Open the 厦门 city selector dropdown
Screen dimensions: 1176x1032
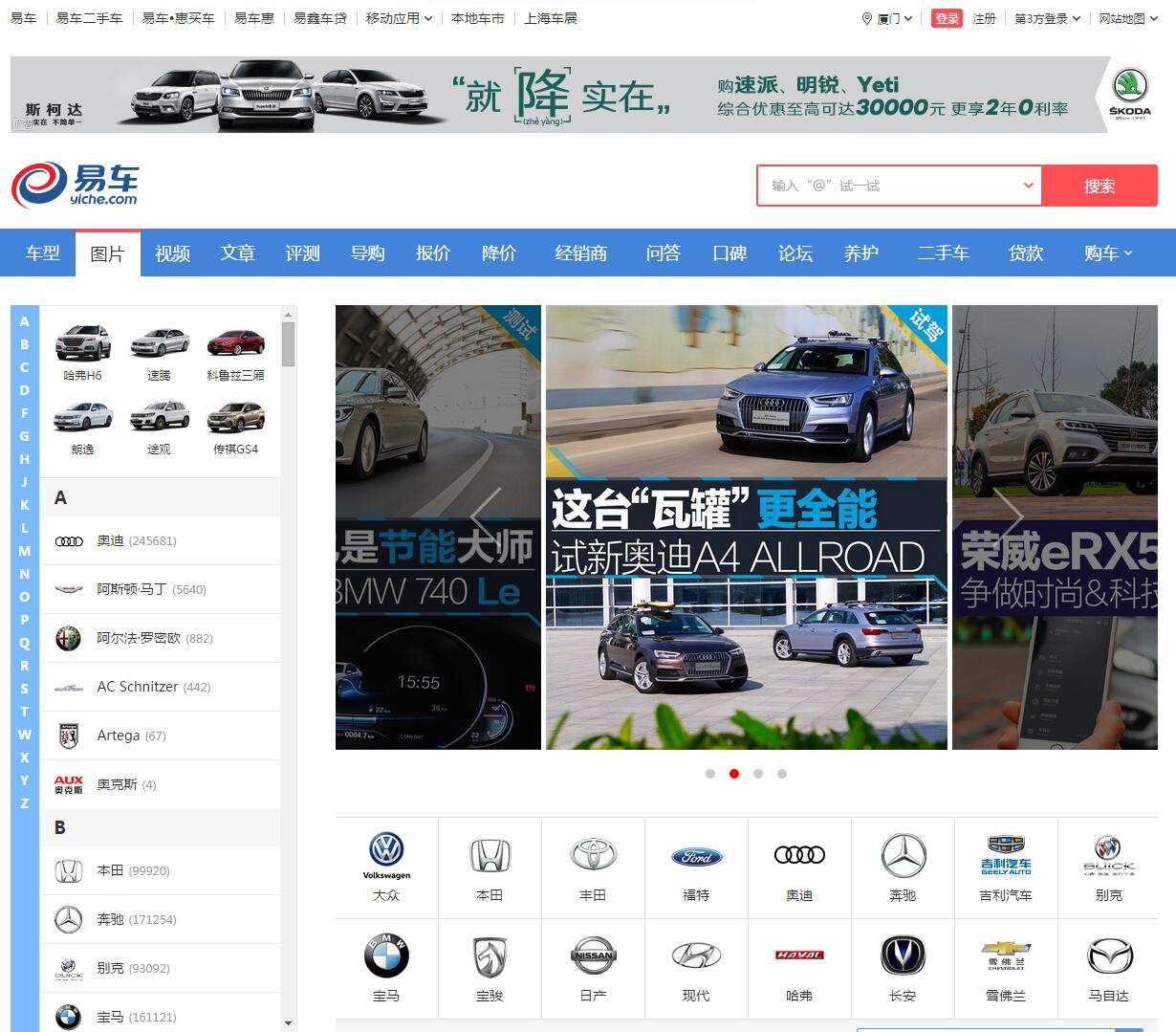(x=887, y=18)
